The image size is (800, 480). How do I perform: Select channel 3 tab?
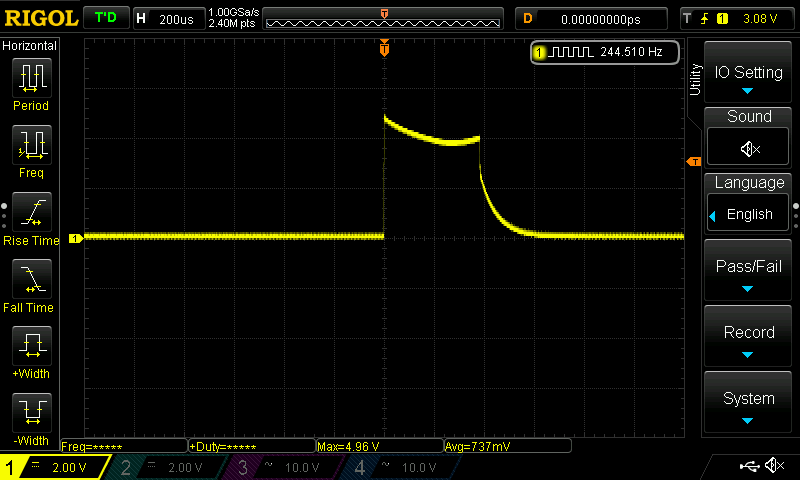(282, 467)
